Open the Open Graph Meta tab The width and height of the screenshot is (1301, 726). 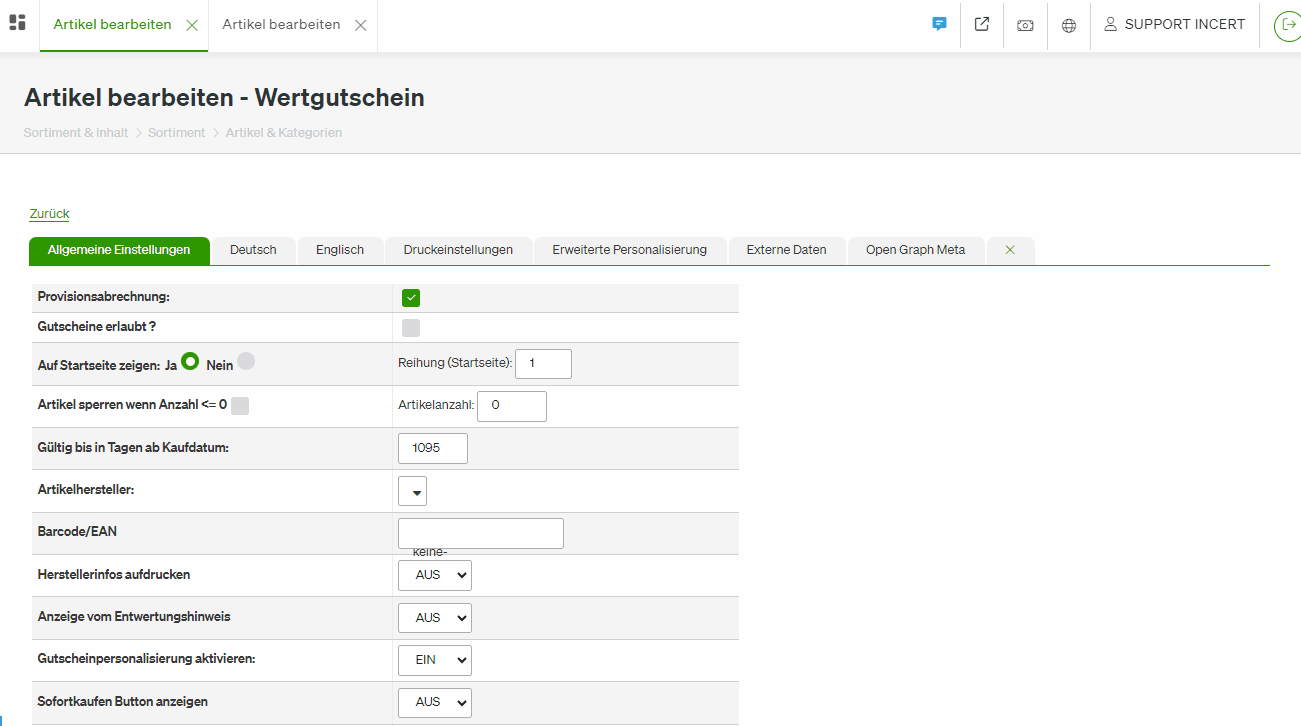(x=916, y=250)
